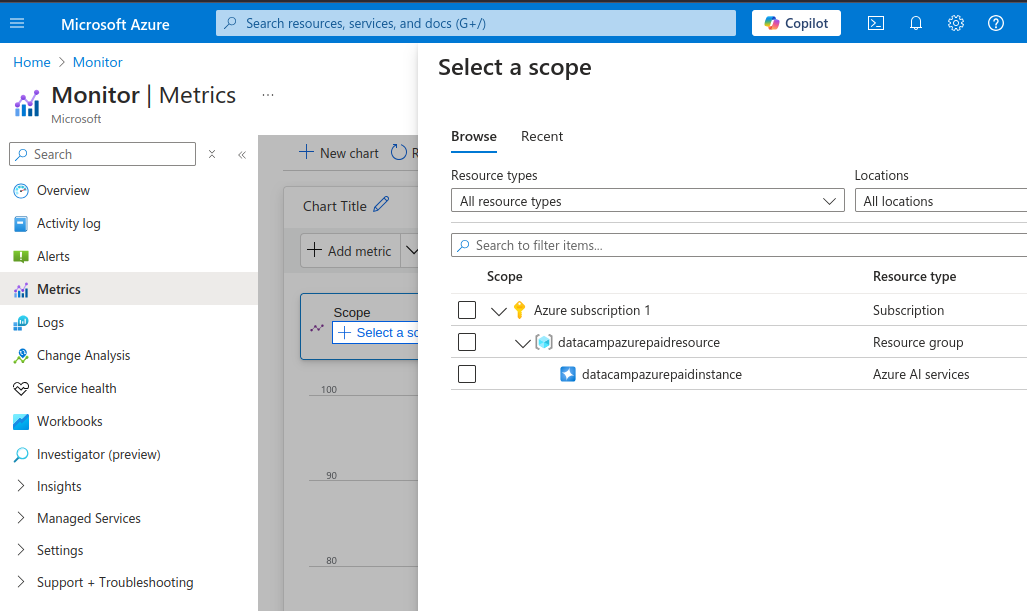This screenshot has width=1027, height=611.
Task: Switch to the Browse tab
Action: point(474,136)
